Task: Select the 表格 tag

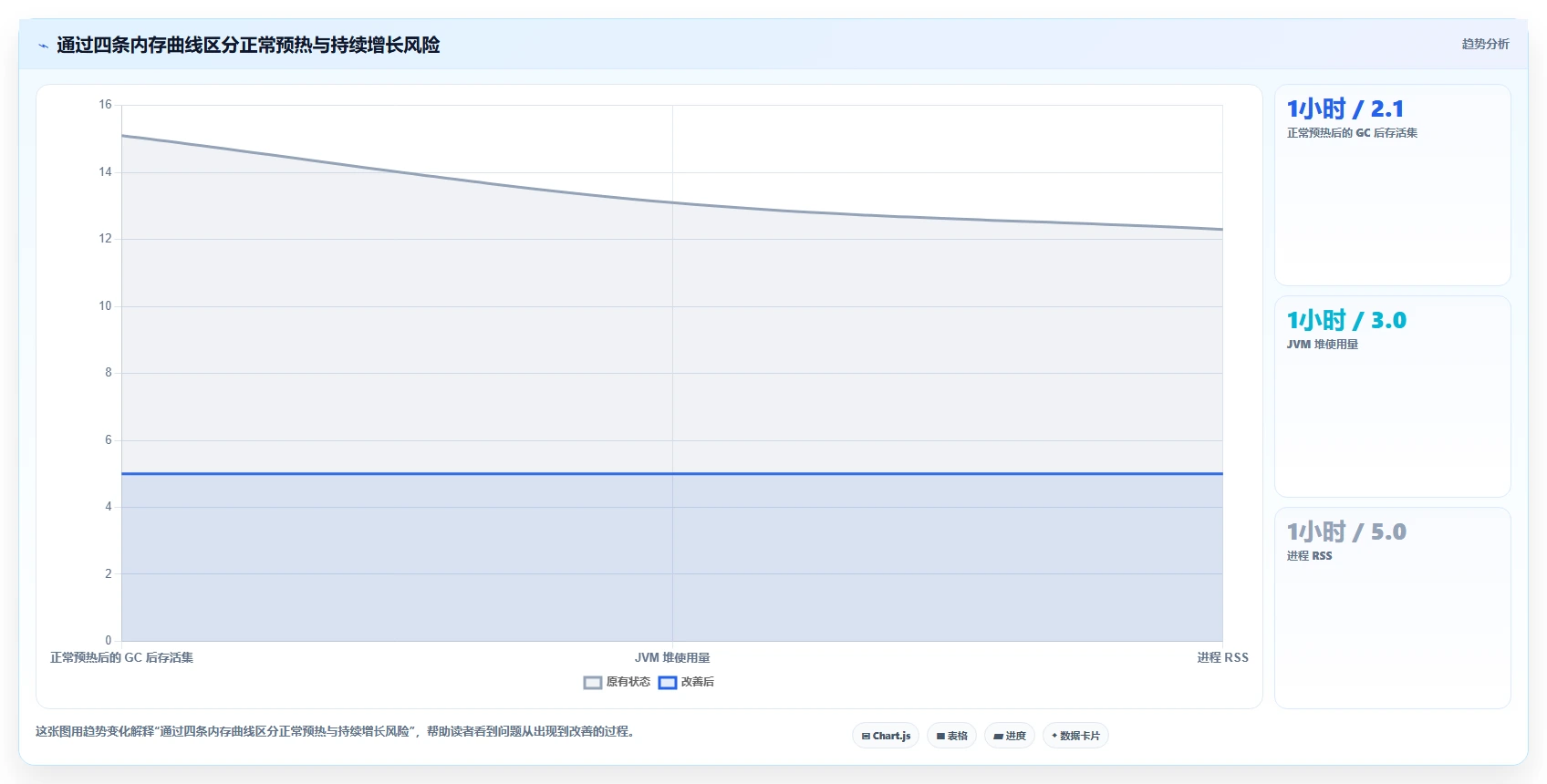Action: pos(951,736)
